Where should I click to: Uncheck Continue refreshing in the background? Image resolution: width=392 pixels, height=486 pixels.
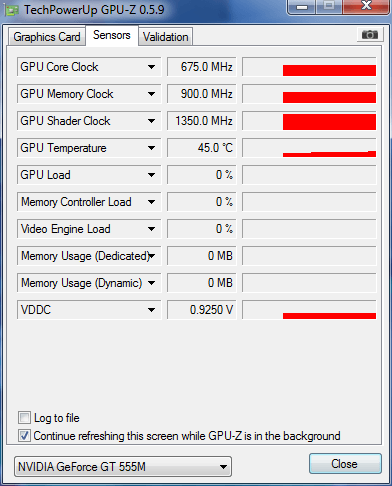click(24, 436)
